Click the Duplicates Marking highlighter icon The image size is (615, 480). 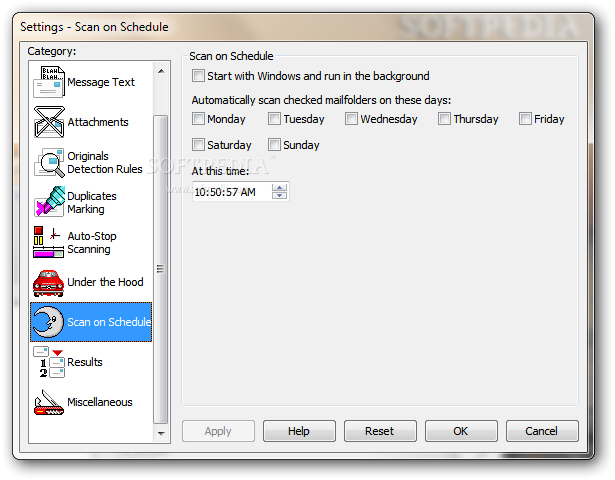[x=49, y=202]
